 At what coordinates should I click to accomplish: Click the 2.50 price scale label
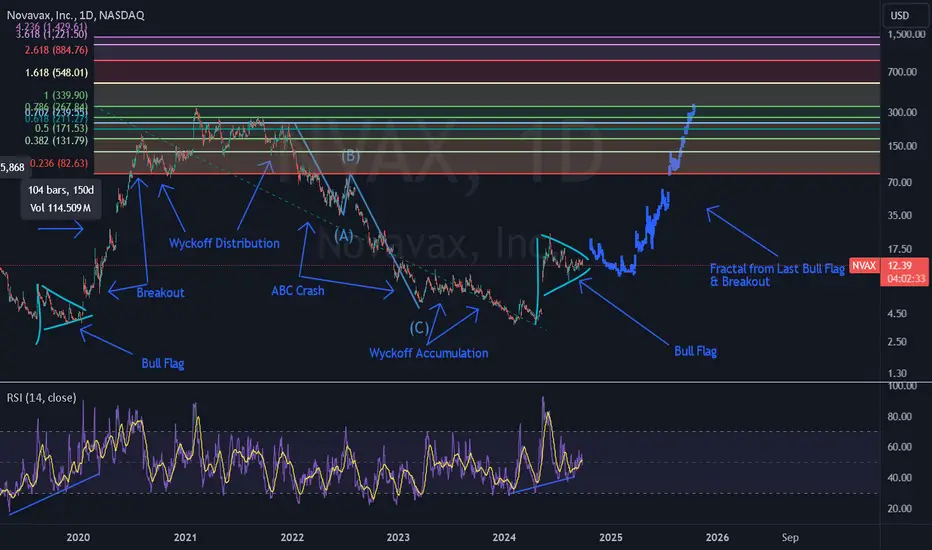pos(897,342)
